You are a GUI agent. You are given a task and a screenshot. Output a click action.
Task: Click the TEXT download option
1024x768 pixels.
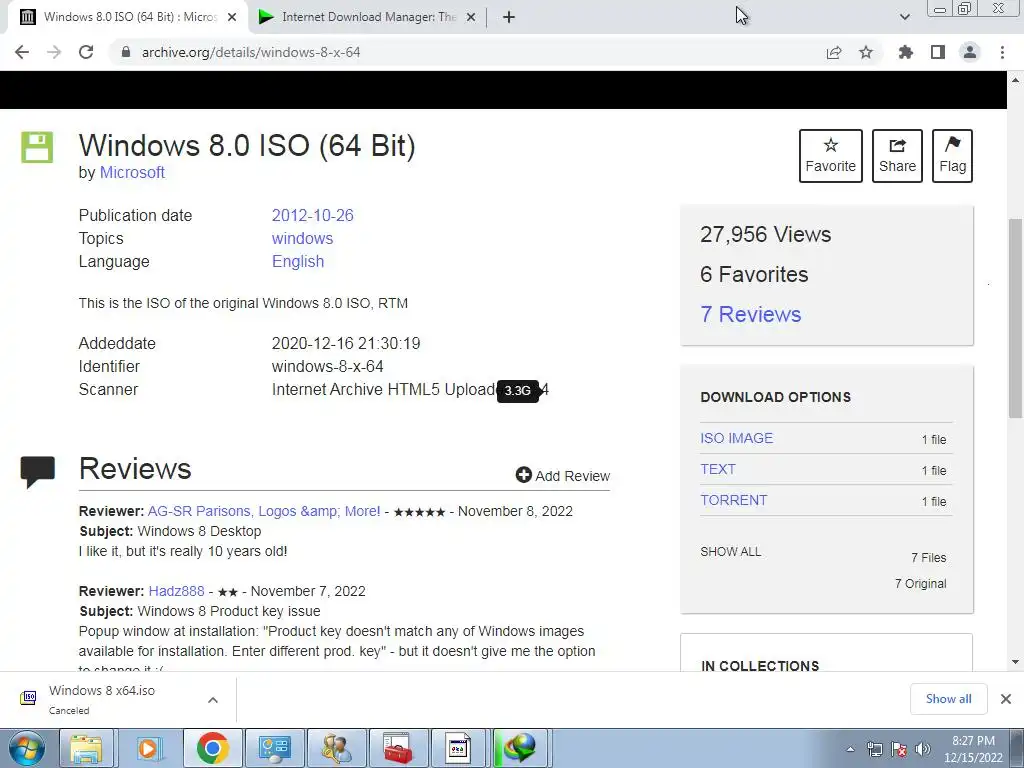click(718, 470)
